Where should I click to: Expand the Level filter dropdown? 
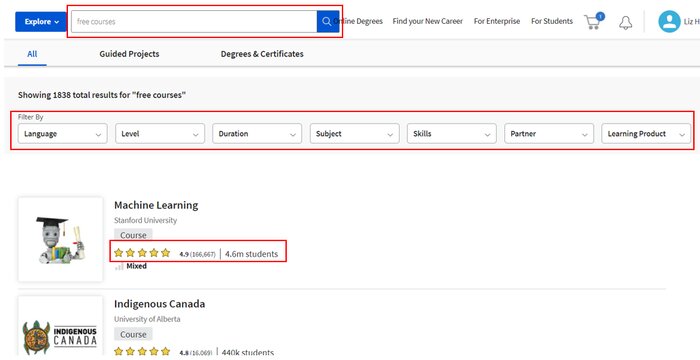160,134
